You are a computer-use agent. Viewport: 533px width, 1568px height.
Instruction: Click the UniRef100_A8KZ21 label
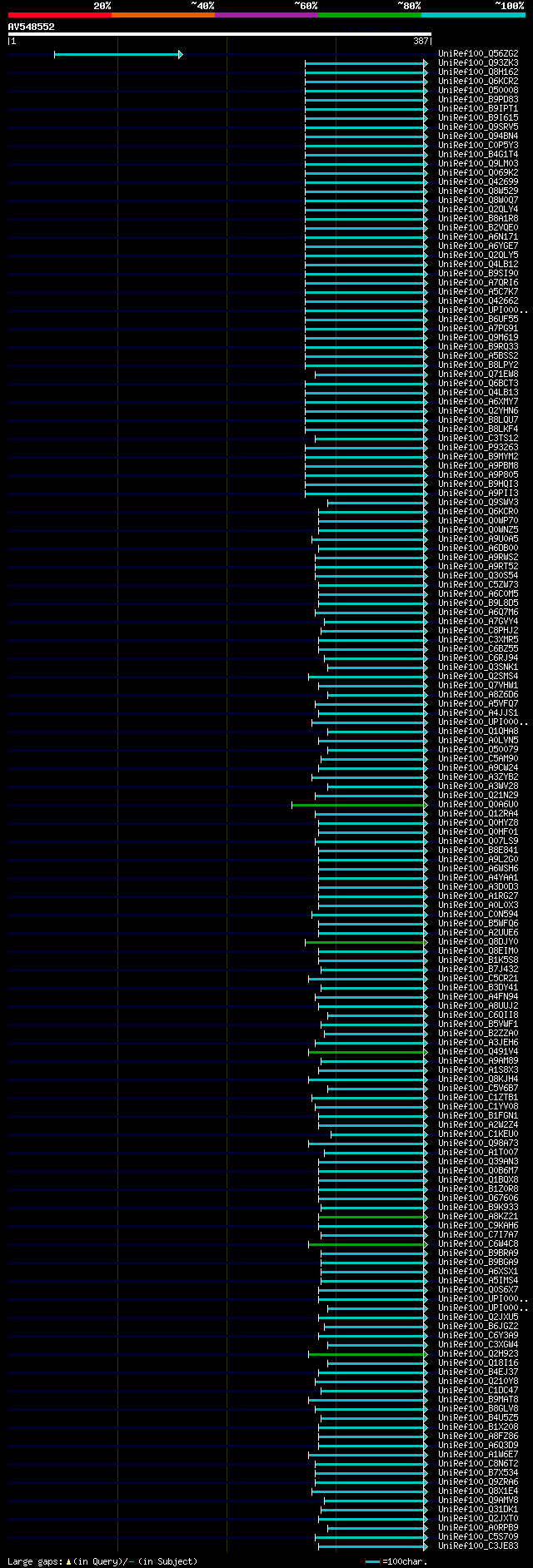[478, 1217]
